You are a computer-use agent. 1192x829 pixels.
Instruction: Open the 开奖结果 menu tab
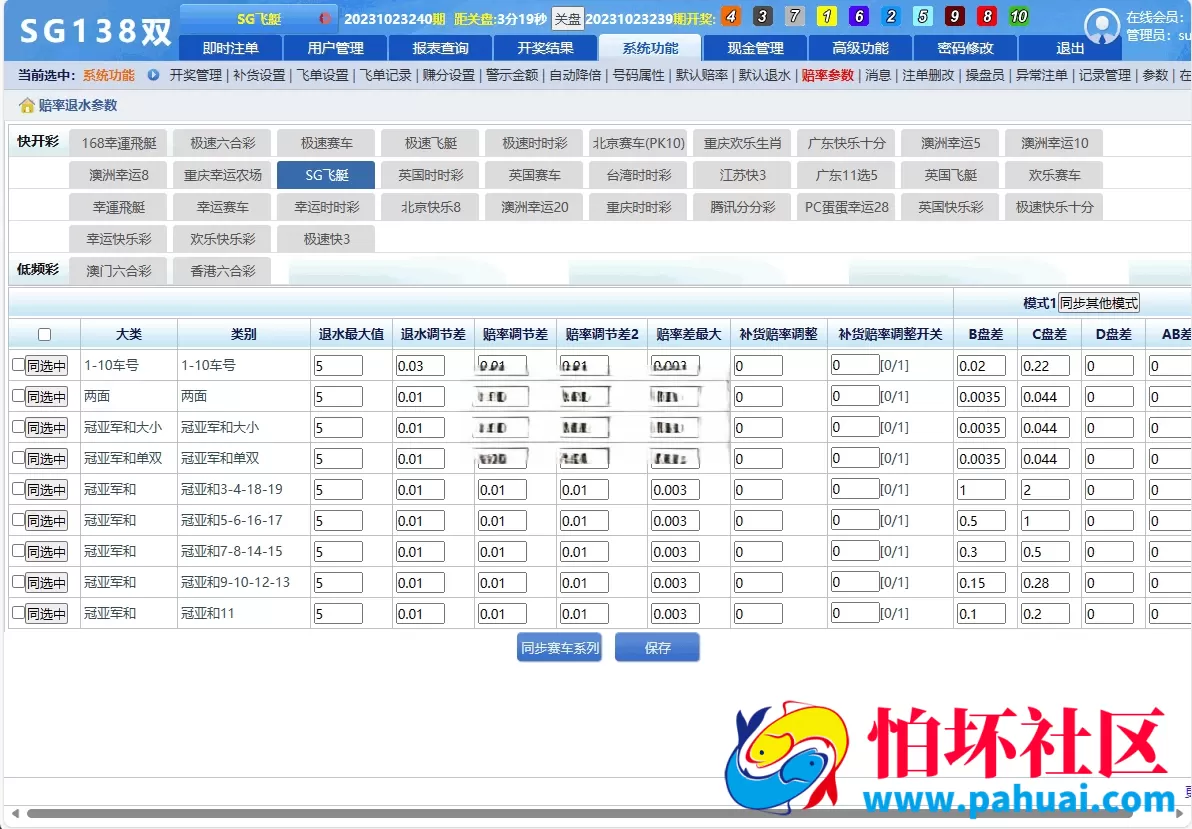545,48
